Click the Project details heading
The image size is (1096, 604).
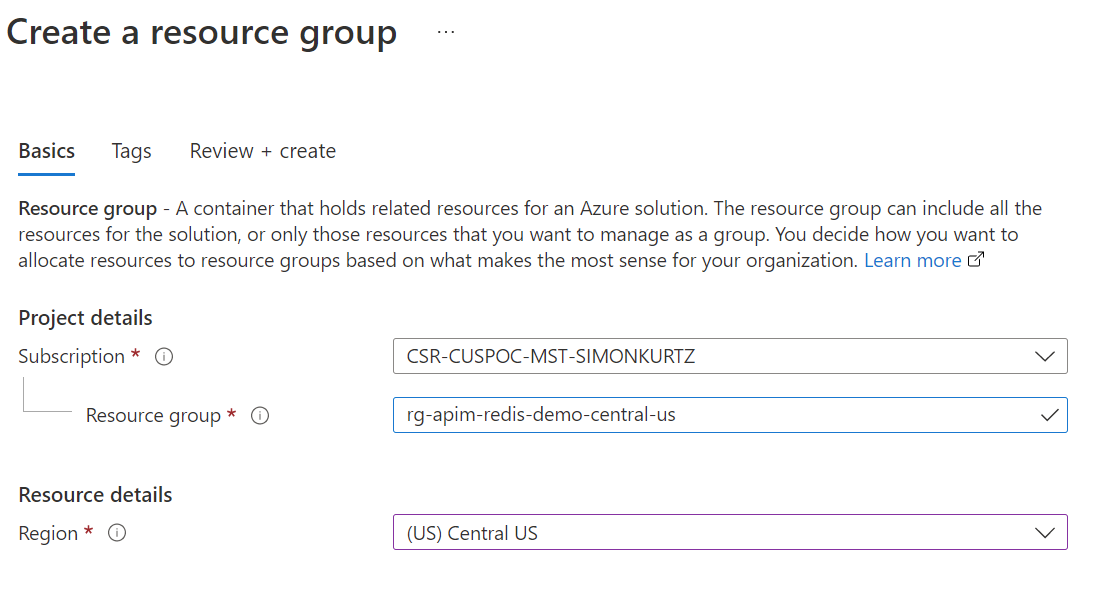(86, 318)
